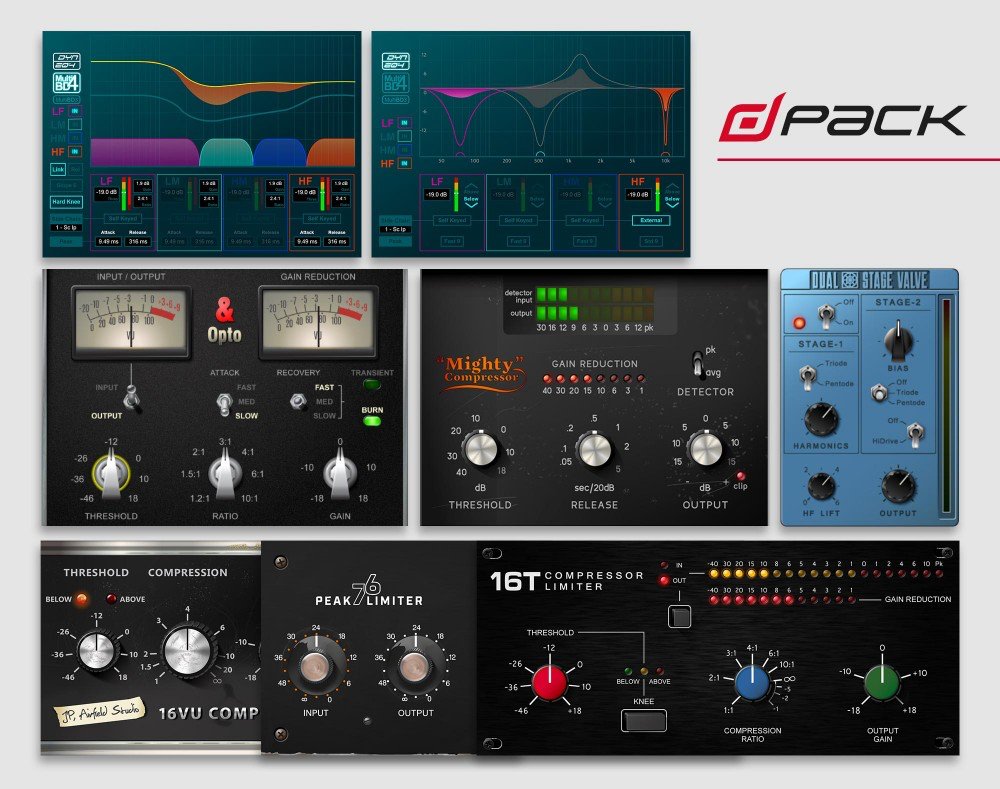Click the Below chevron on the HF band
Viewport: 1000px width, 789px height.
(x=672, y=204)
